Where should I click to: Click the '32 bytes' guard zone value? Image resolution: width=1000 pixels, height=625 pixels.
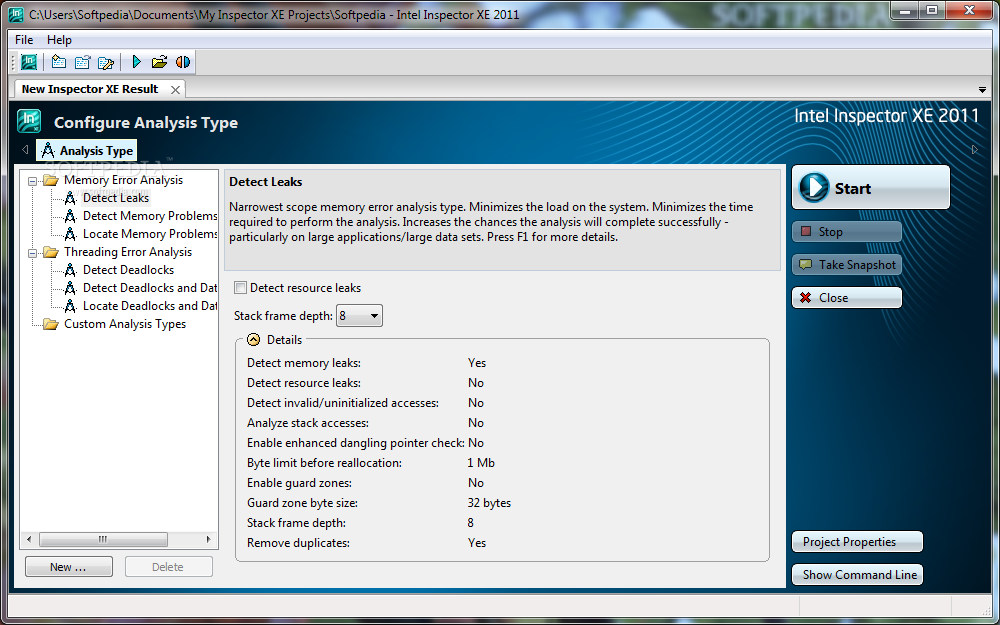489,503
